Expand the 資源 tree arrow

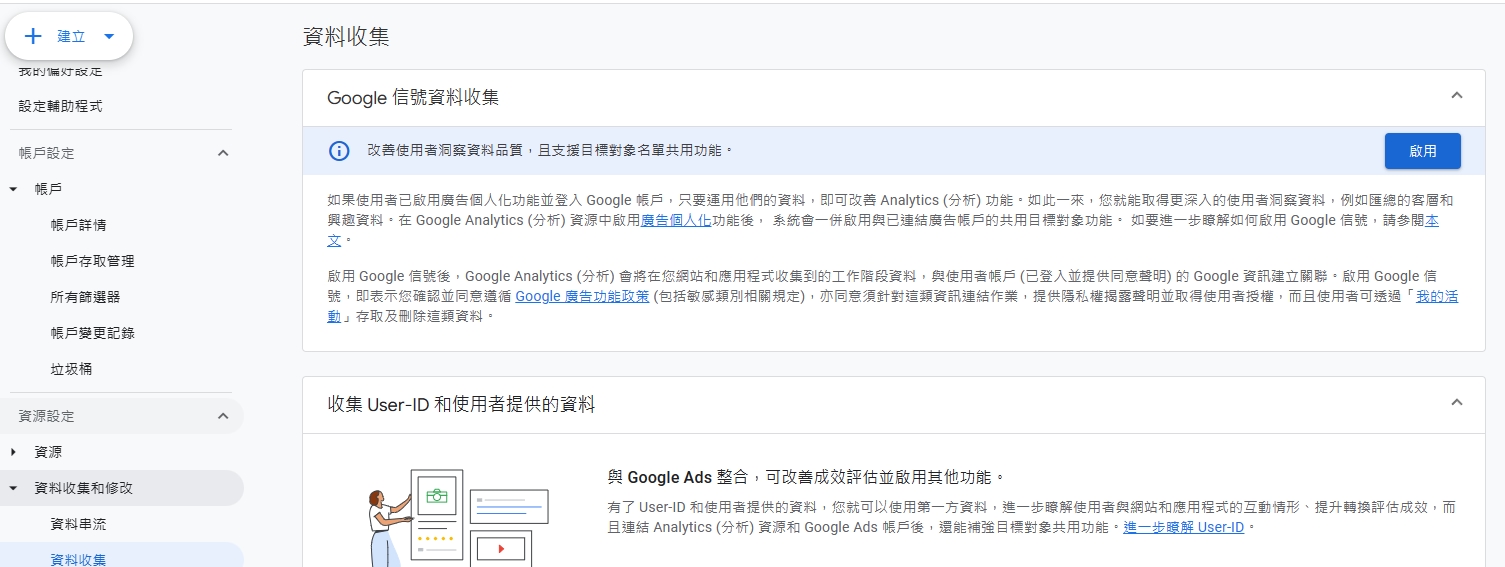pyautogui.click(x=14, y=452)
